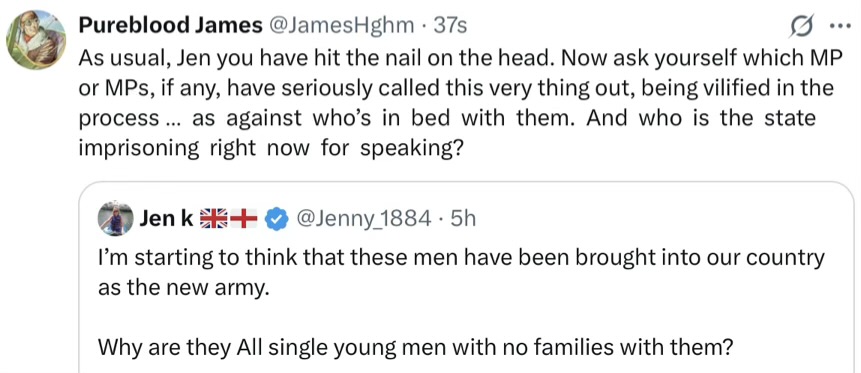
Task: Click the Jen k display name
Action: 166,219
